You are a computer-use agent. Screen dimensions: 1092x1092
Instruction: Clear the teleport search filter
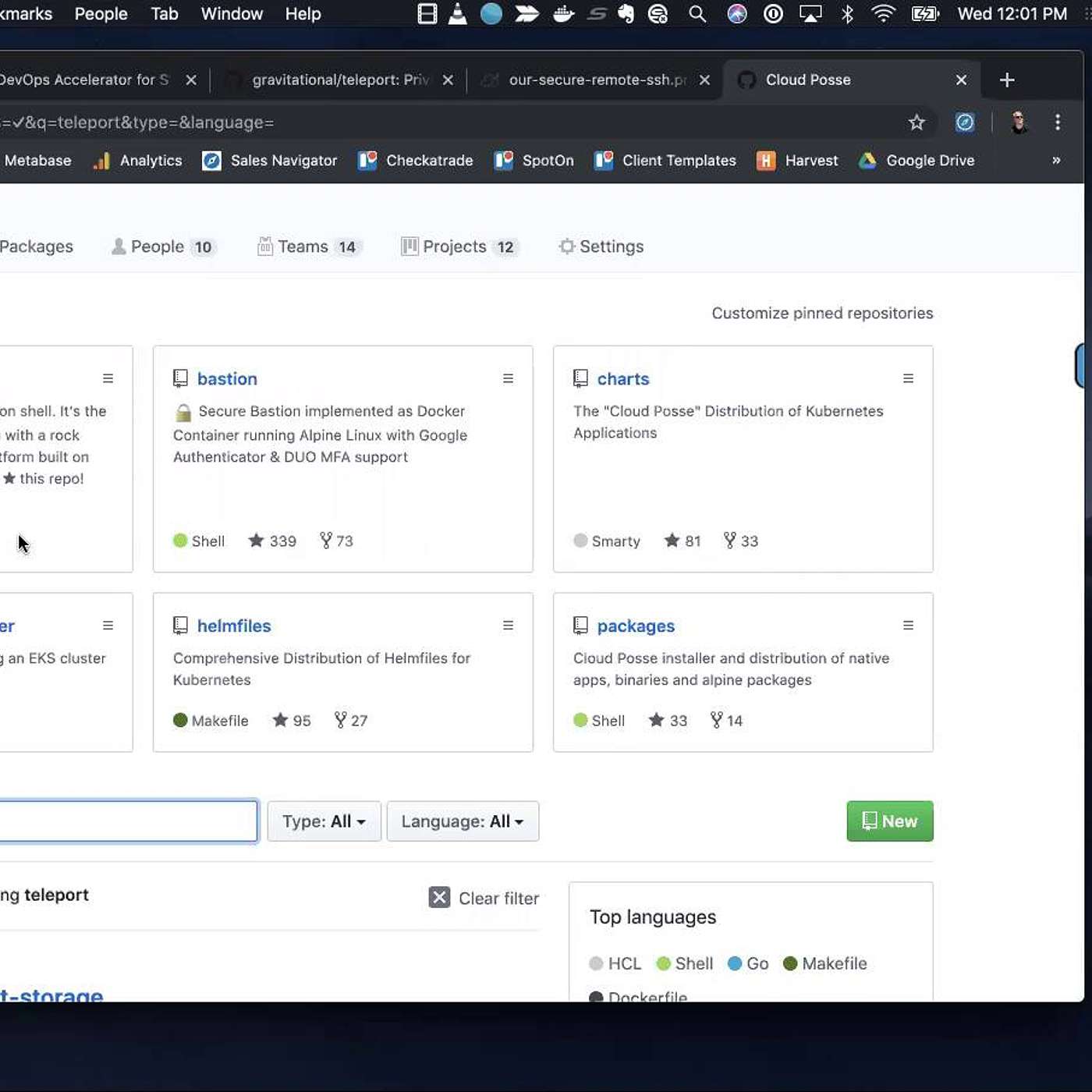(484, 898)
